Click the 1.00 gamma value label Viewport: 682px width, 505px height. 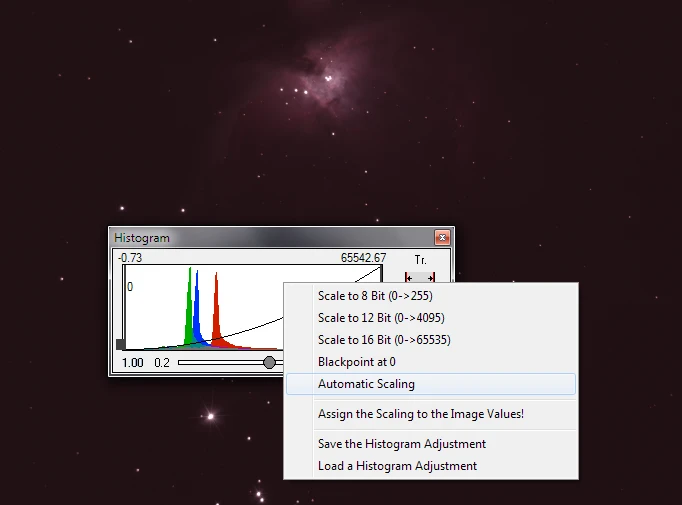132,362
